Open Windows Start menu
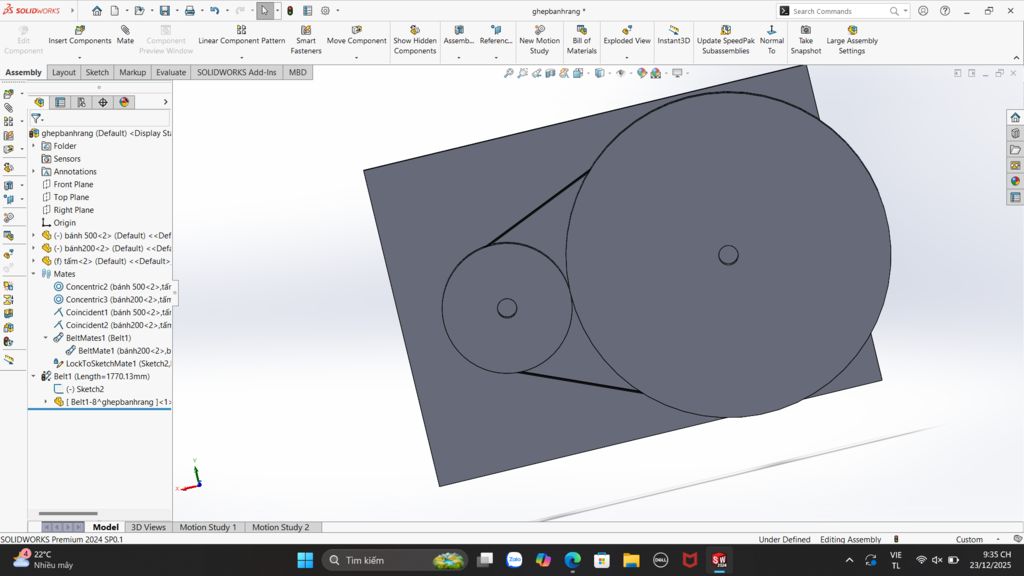 (305, 560)
